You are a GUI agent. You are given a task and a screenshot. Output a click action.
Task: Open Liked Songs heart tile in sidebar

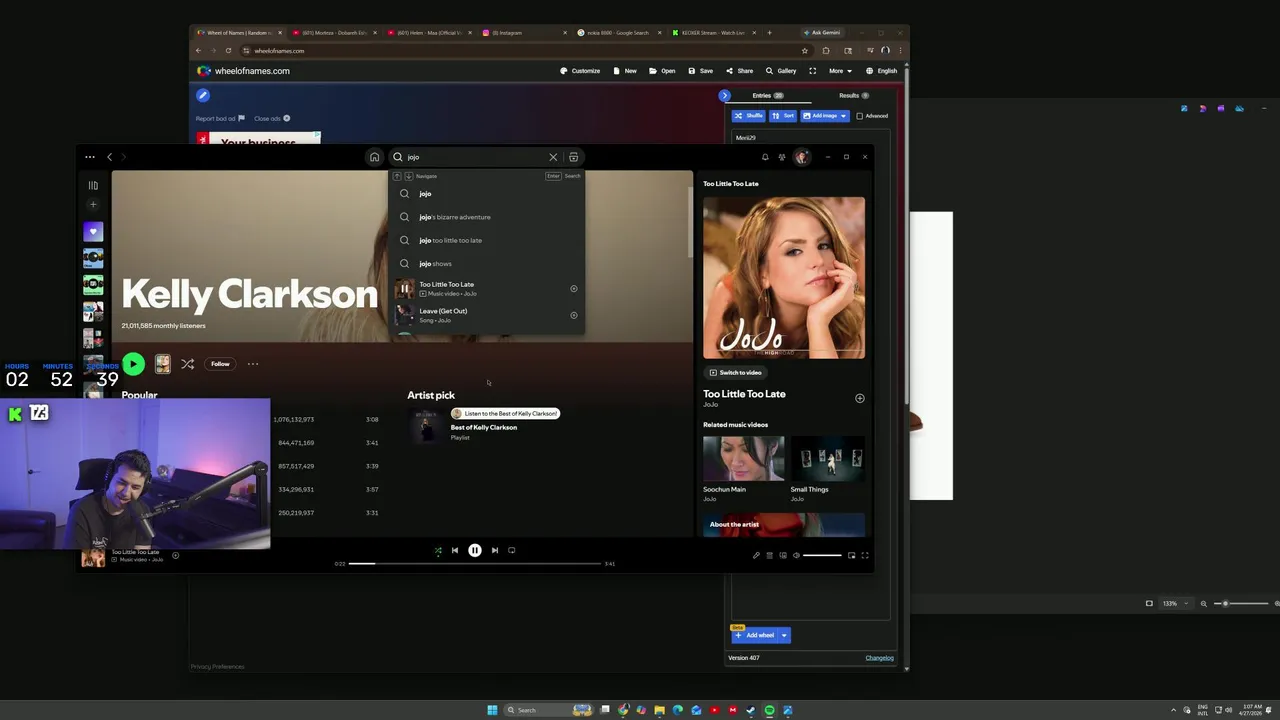[x=93, y=232]
